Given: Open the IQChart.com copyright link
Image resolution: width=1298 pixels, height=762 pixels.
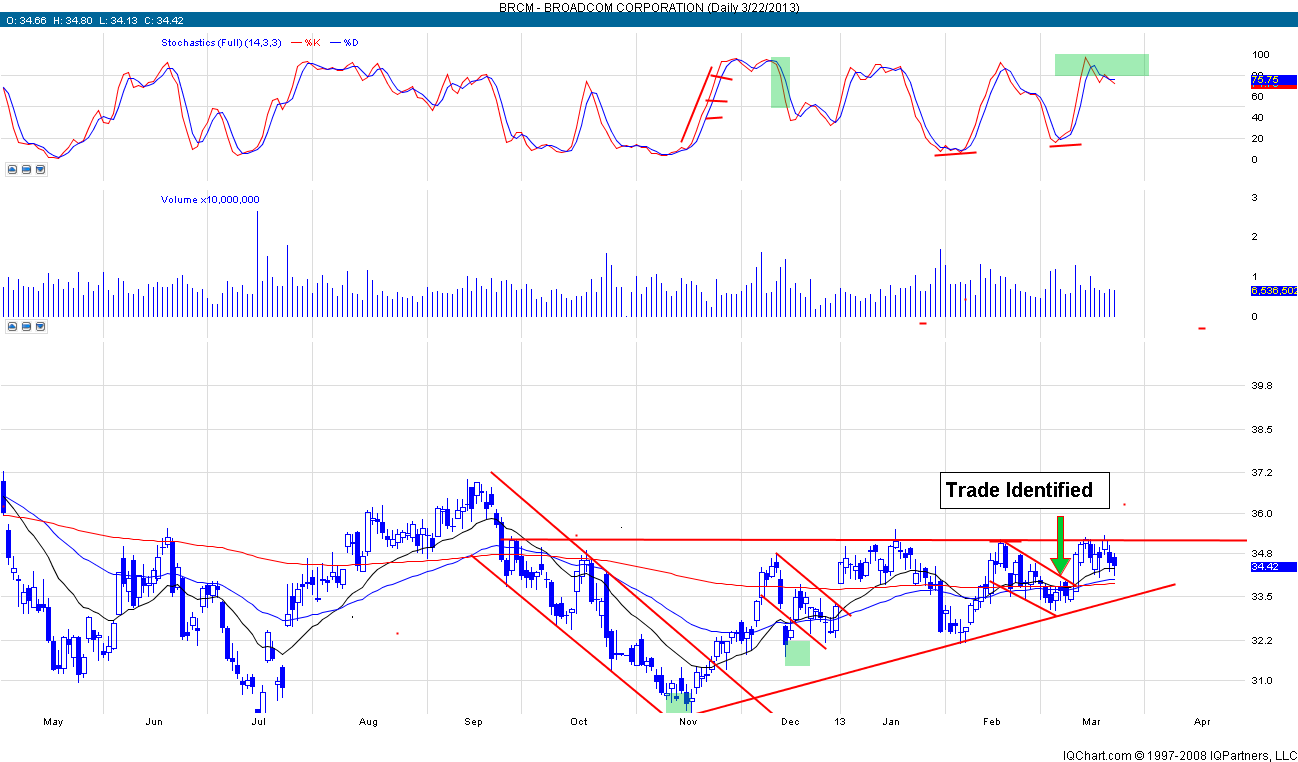Looking at the screenshot, I should point(1178,755).
